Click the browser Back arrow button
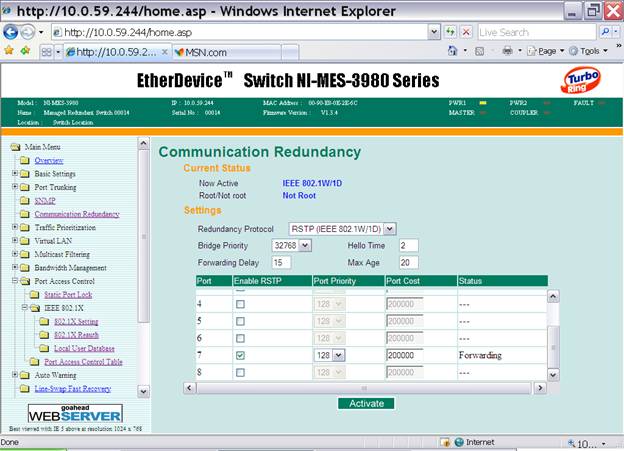Screen dimensions: 624x451 pyautogui.click(x=11, y=32)
